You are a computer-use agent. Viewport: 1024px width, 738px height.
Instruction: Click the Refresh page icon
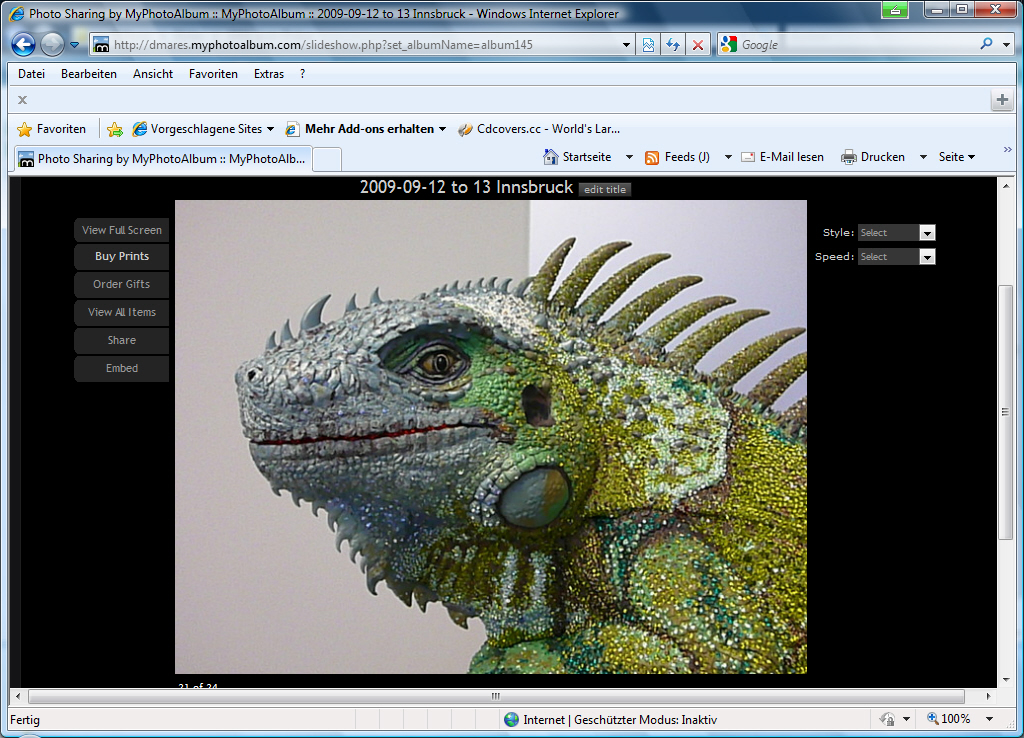(673, 45)
